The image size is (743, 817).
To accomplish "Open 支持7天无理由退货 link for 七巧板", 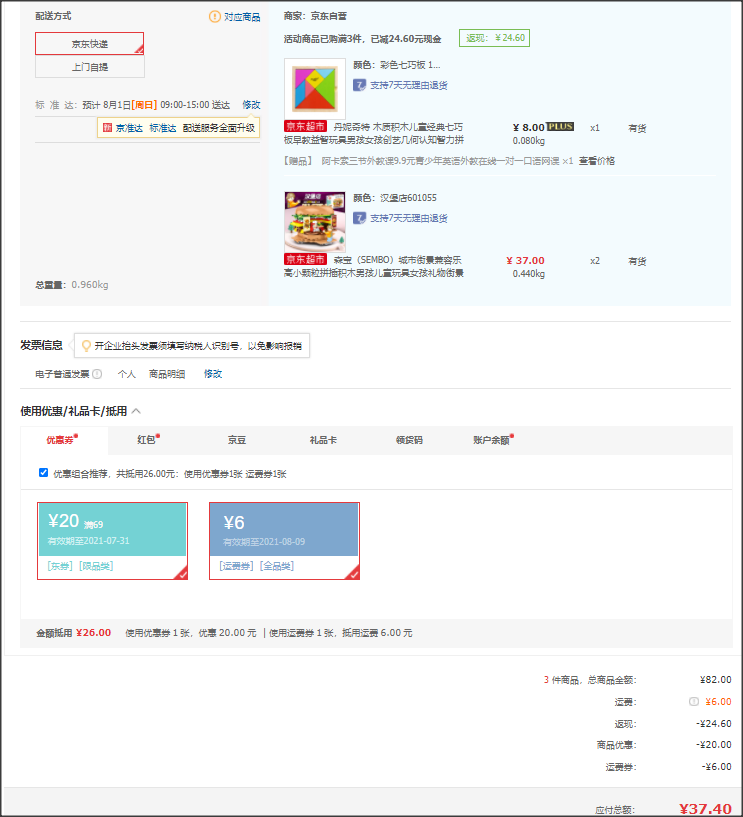I will (408, 85).
